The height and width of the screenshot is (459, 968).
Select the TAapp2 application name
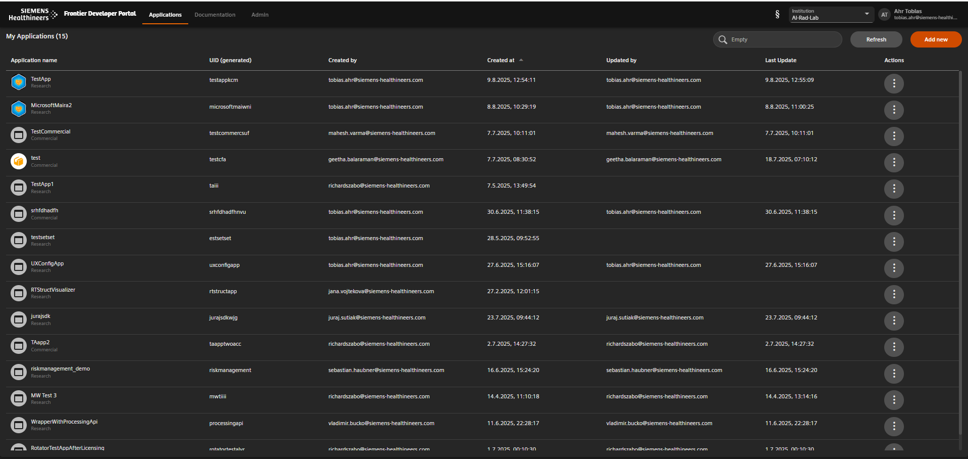click(40, 342)
